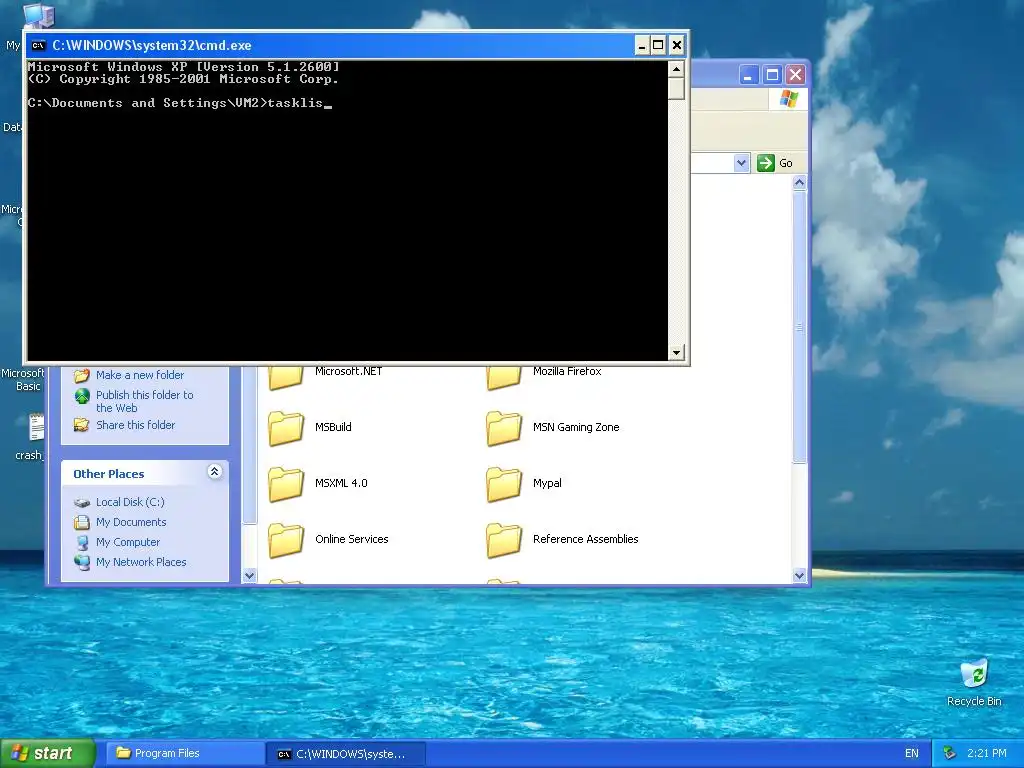This screenshot has height=768, width=1024.
Task: Click the clock showing 2:21 PM
Action: pos(986,754)
